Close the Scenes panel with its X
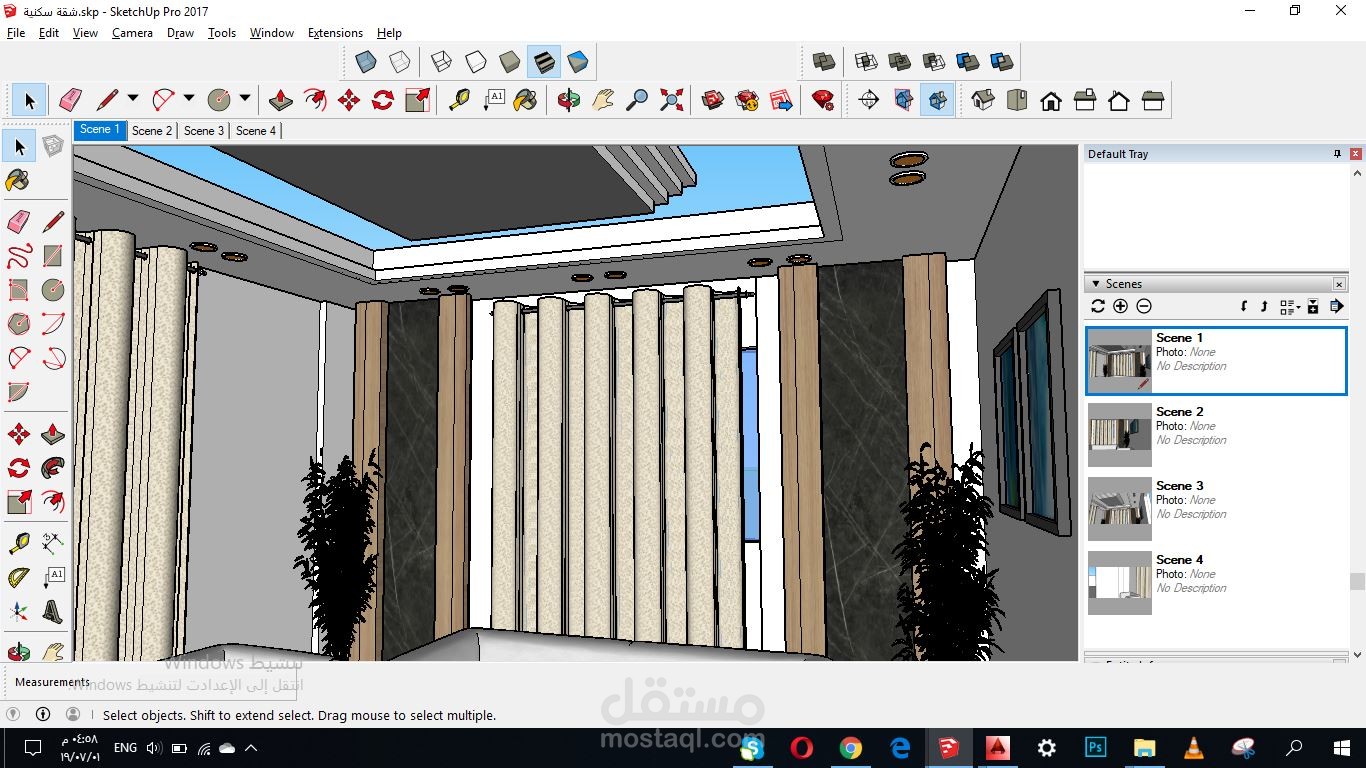Screen dimensions: 1366x768 (x=1339, y=284)
